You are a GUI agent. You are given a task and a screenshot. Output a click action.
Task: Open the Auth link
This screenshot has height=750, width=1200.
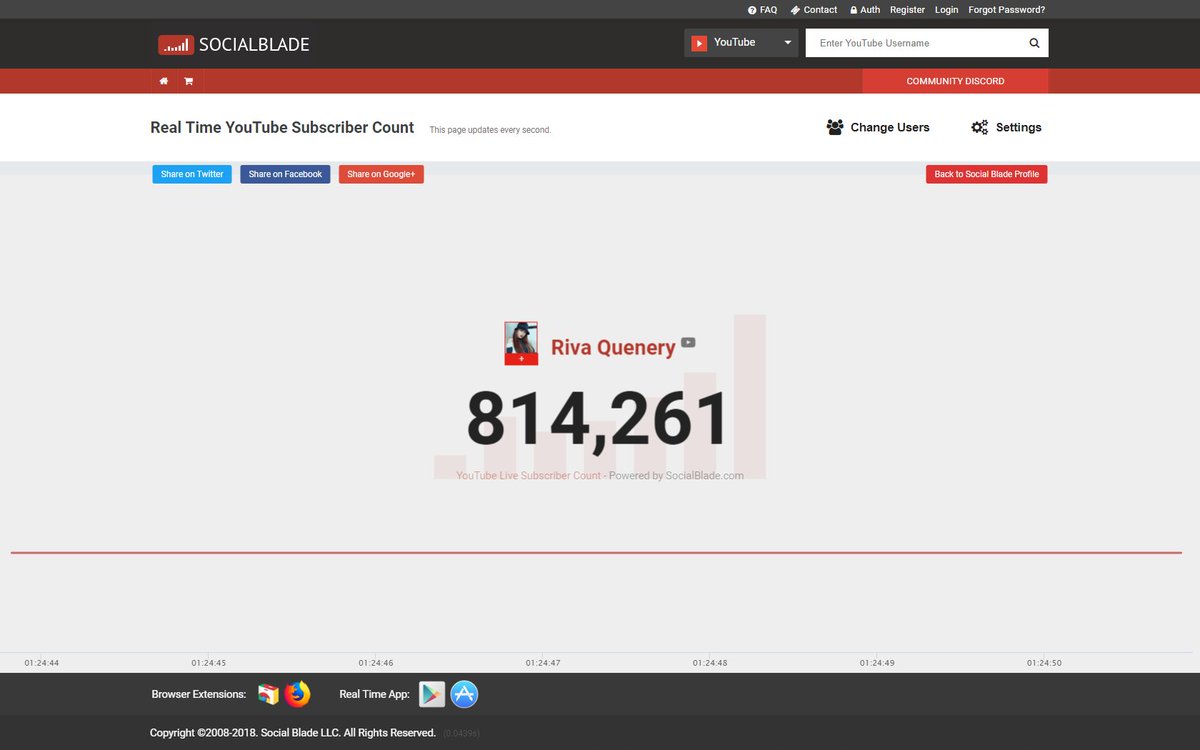click(x=865, y=10)
